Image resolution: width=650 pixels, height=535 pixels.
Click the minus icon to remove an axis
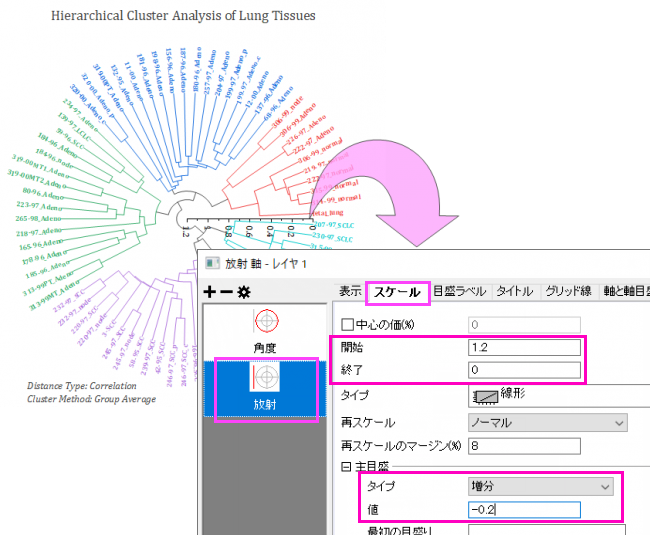coord(227,292)
